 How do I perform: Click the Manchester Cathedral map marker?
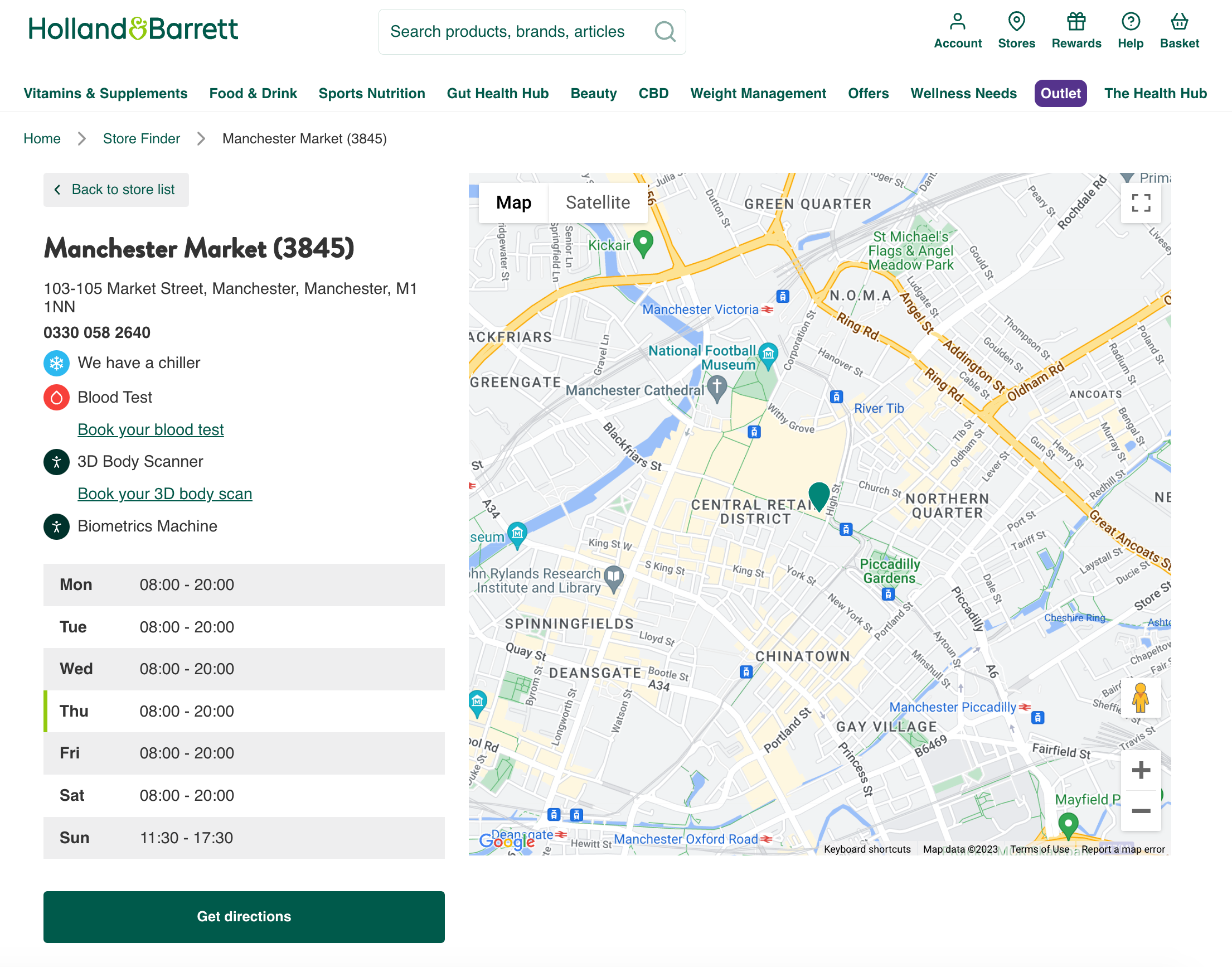click(716, 389)
